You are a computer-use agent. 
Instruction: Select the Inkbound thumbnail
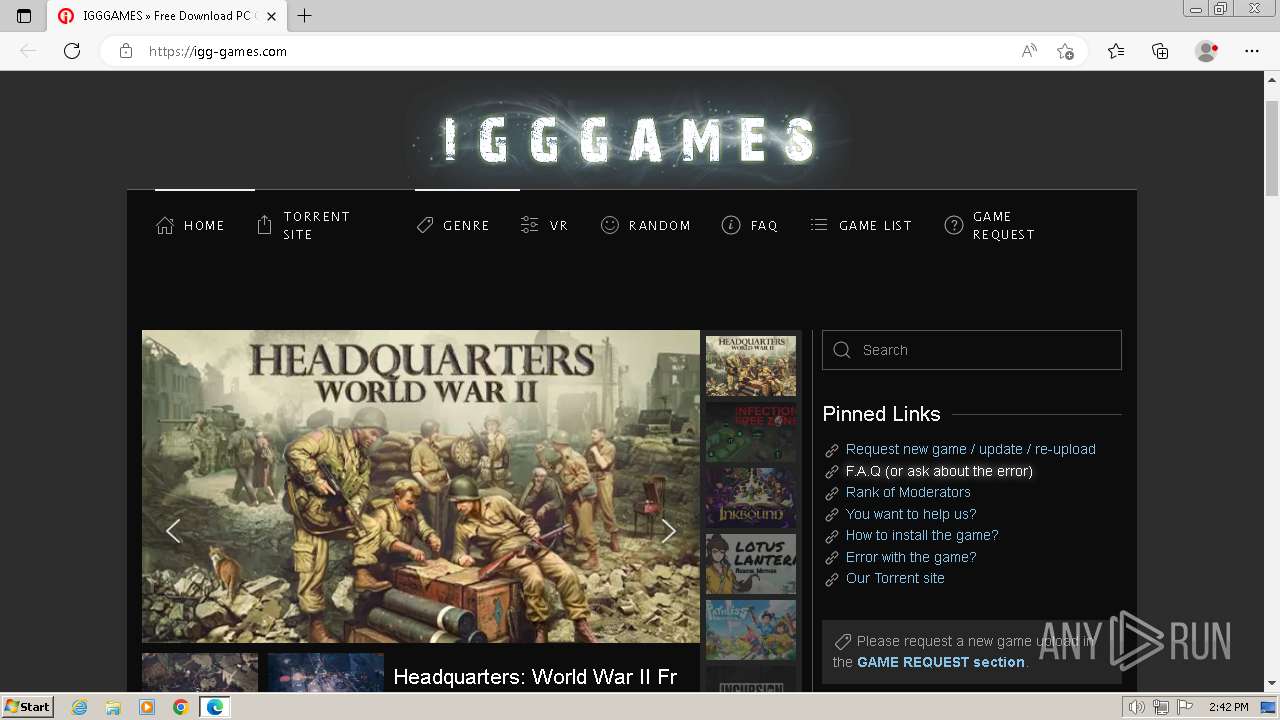pos(751,498)
